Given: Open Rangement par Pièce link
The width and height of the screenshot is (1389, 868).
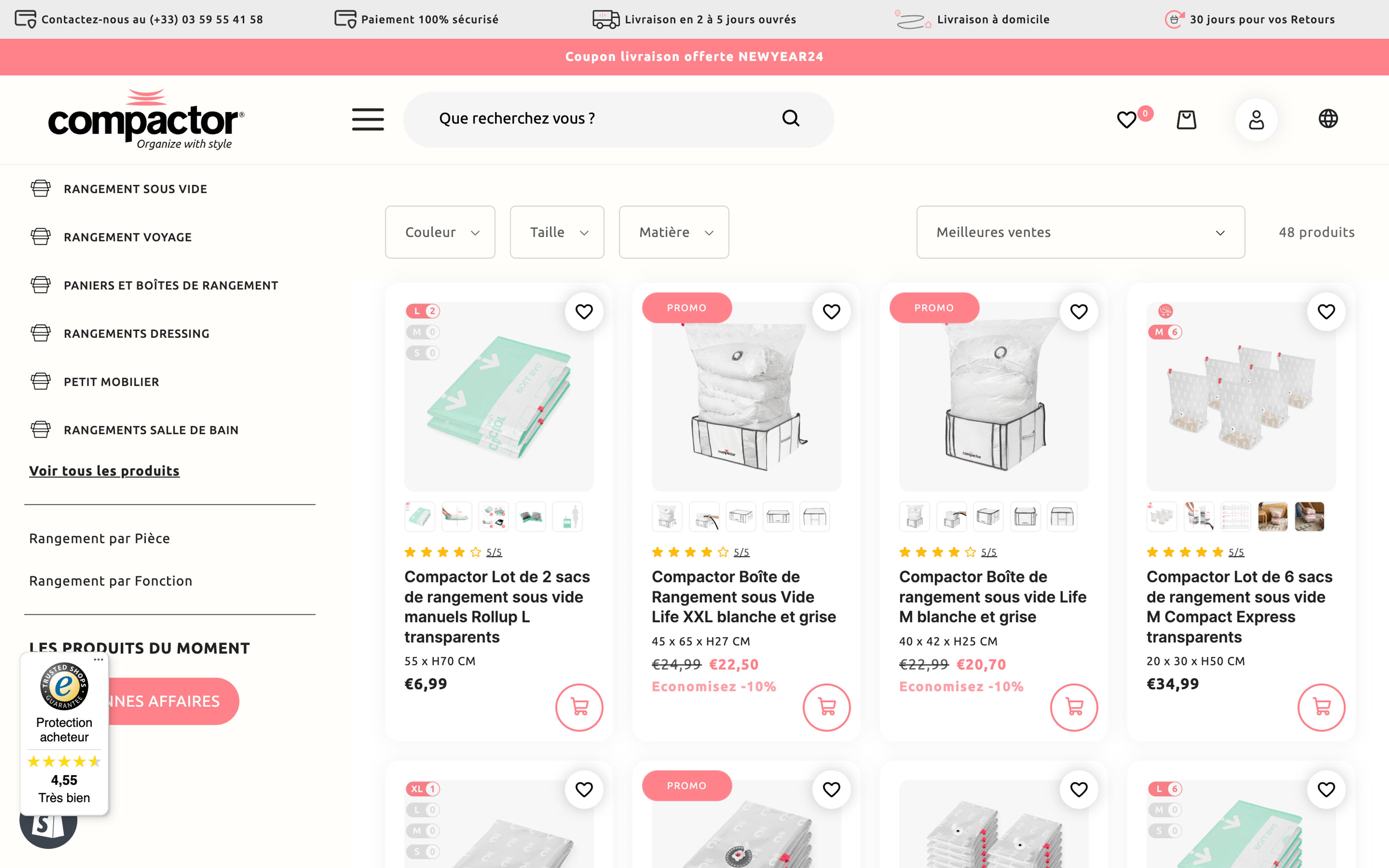Looking at the screenshot, I should point(100,539).
